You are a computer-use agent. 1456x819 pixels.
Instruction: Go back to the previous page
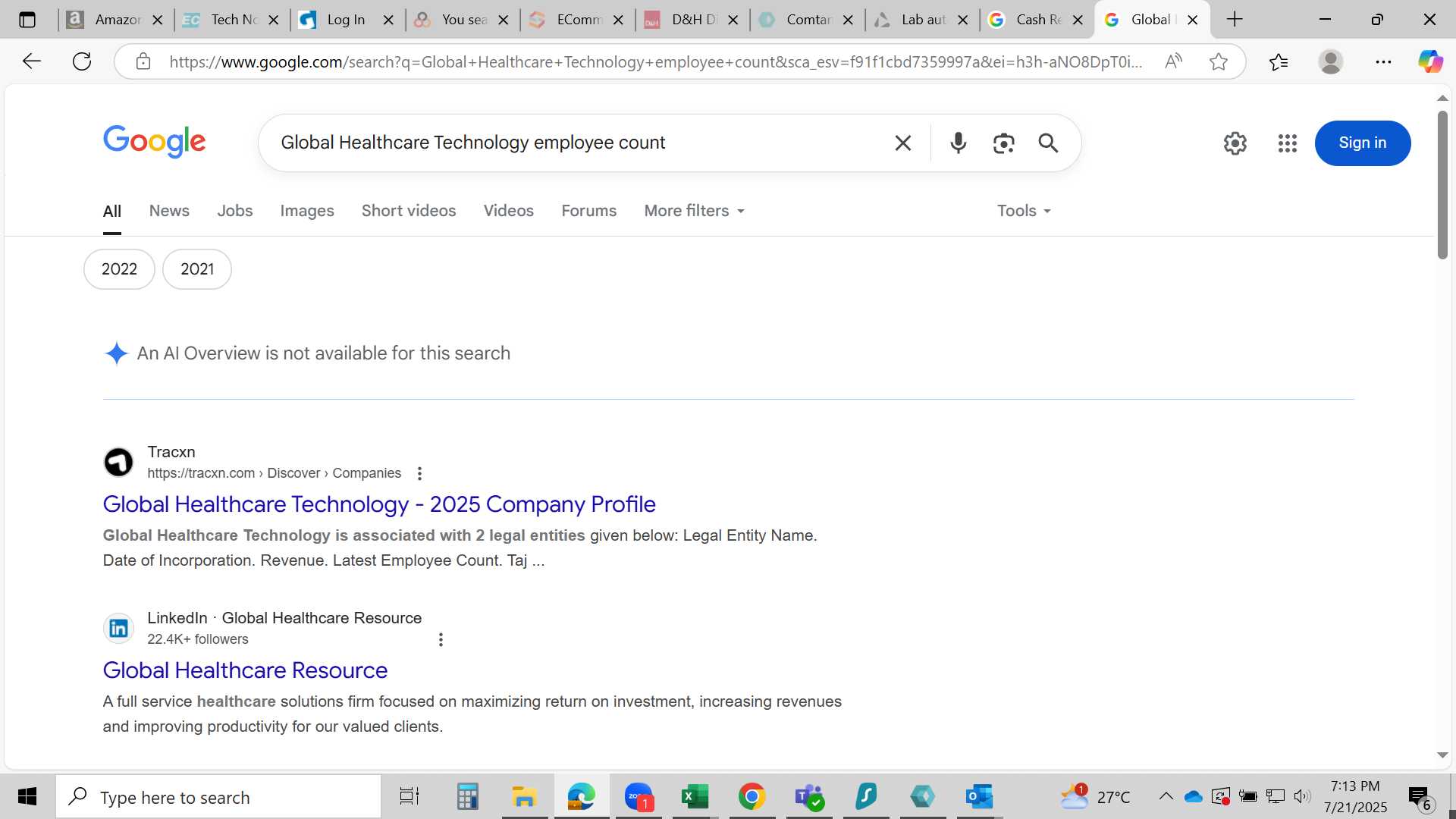pos(31,61)
